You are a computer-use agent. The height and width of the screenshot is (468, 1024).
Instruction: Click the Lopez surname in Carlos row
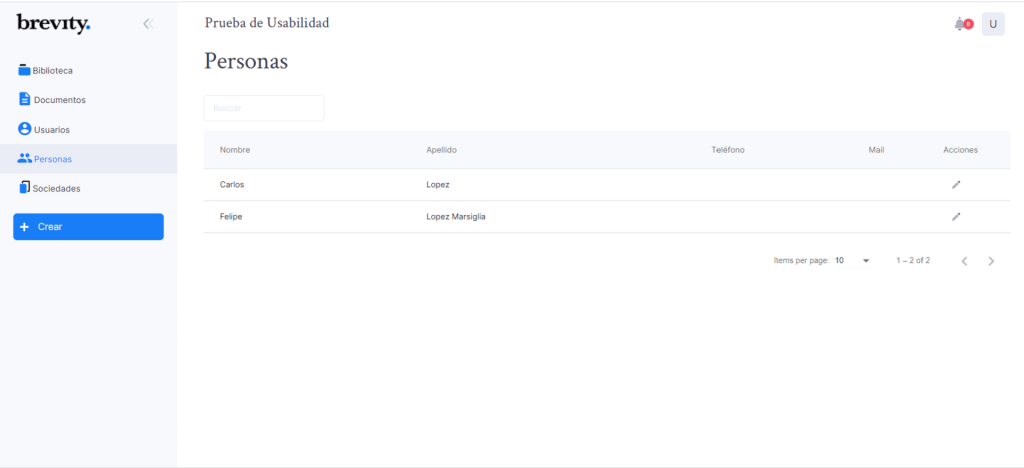pyautogui.click(x=438, y=185)
